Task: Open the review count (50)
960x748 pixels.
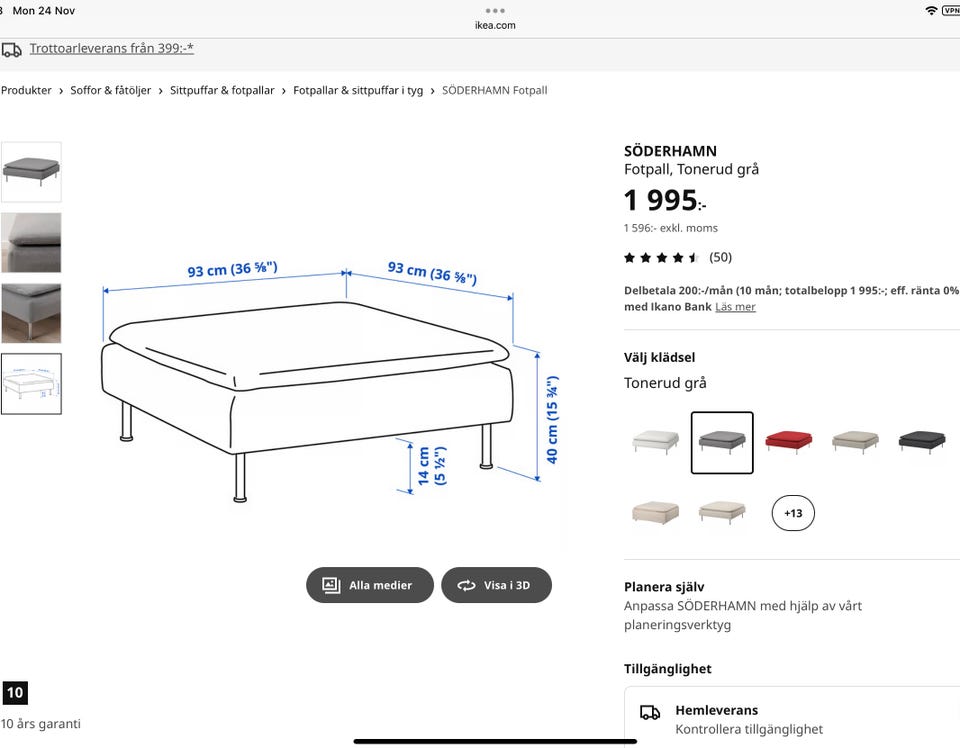Action: (x=720, y=257)
